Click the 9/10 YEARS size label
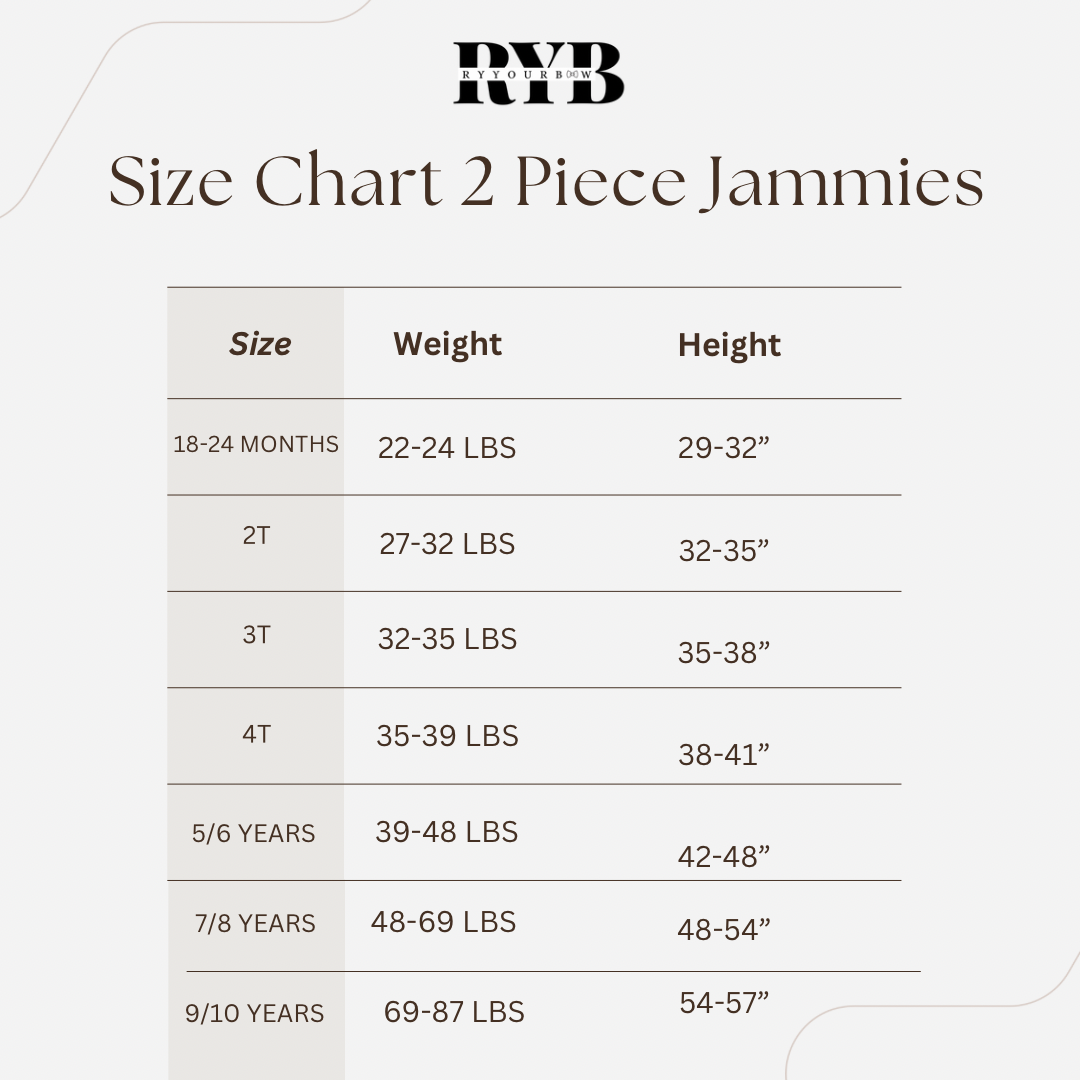This screenshot has height=1080, width=1080. pos(255,1013)
